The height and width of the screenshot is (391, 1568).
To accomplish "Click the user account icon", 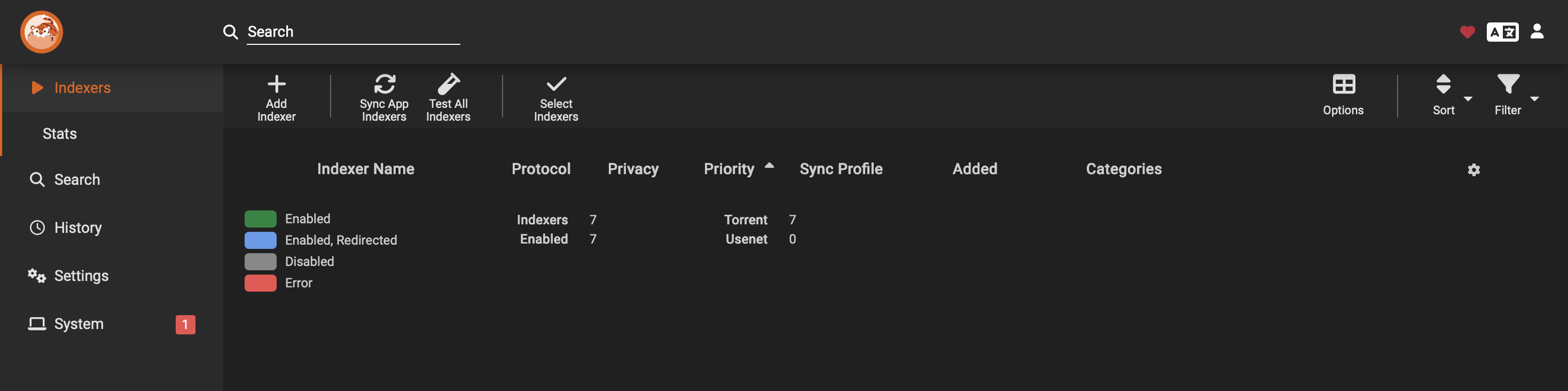I will point(1538,32).
